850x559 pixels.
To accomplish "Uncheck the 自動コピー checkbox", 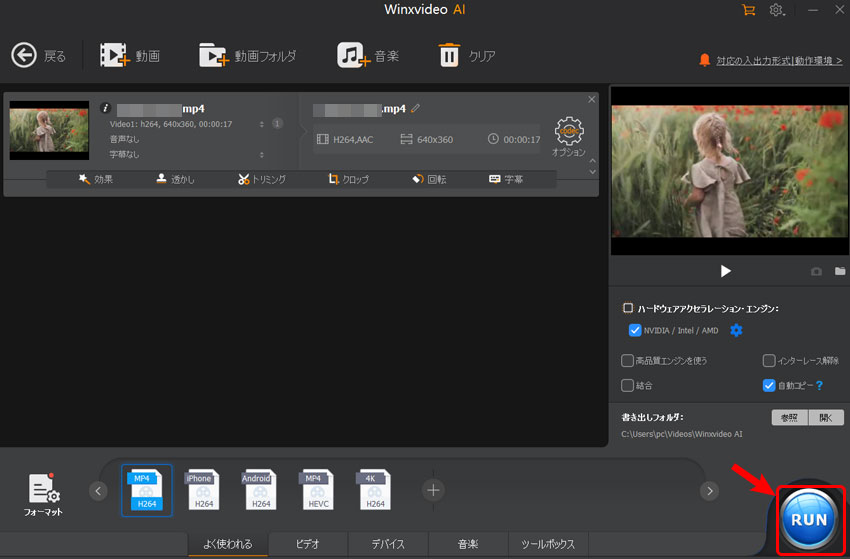I will pos(768,385).
